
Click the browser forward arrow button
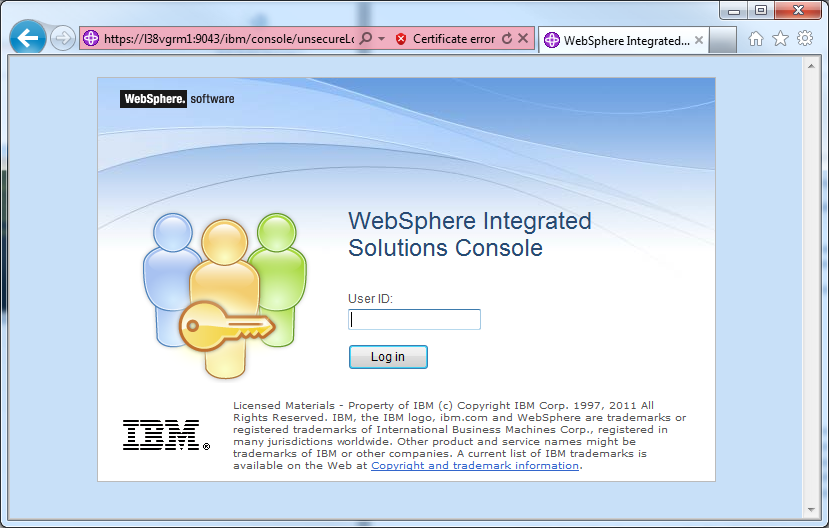(x=62, y=39)
